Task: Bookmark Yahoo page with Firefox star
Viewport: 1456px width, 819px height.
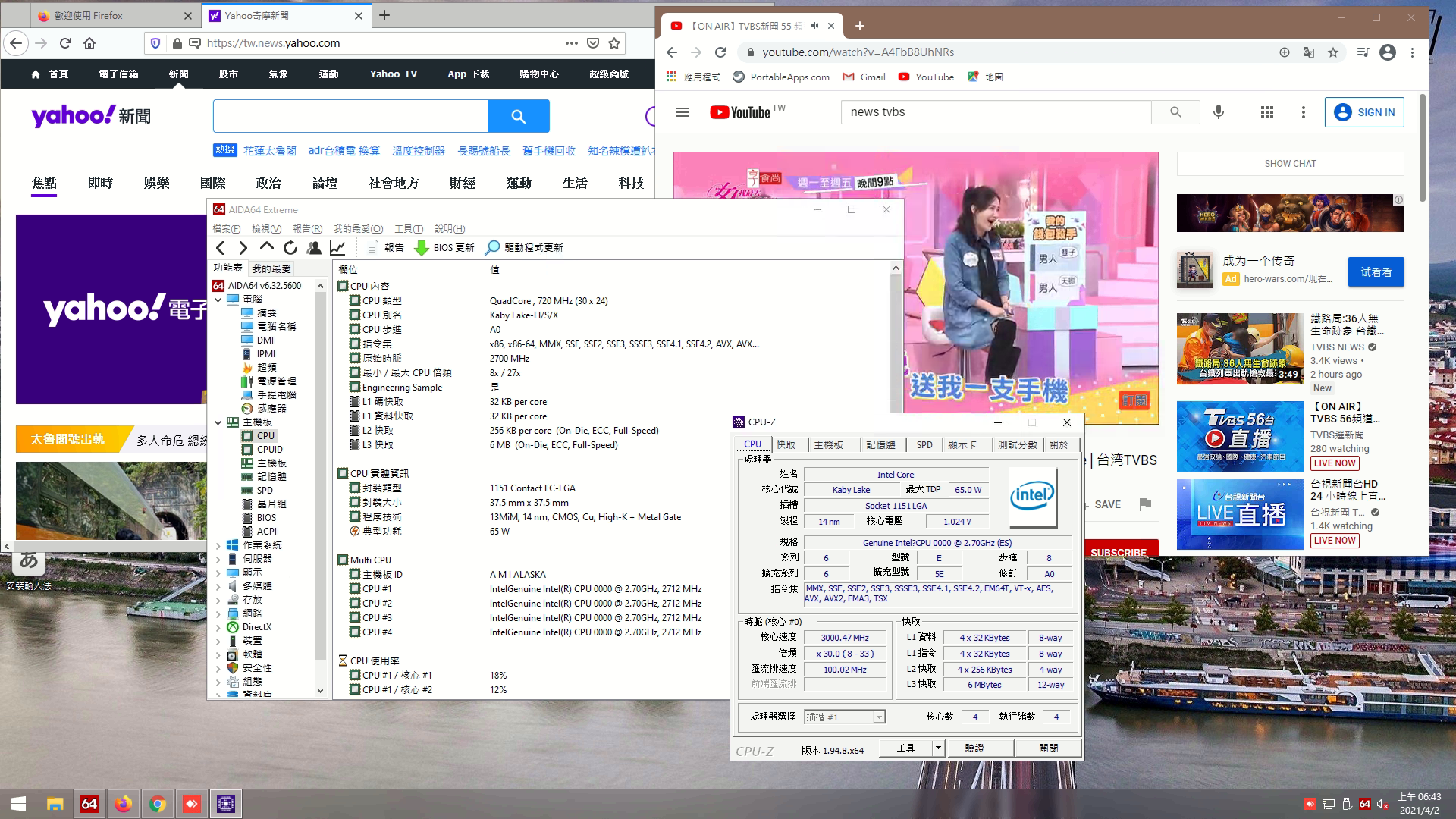Action: coord(614,43)
